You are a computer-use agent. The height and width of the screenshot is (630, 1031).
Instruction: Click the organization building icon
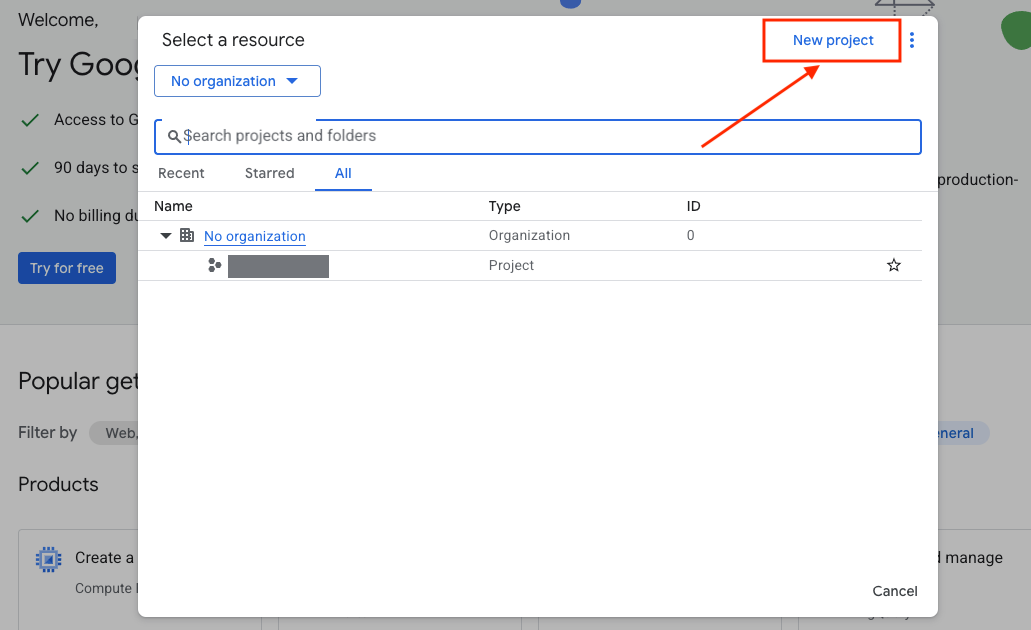tap(187, 236)
